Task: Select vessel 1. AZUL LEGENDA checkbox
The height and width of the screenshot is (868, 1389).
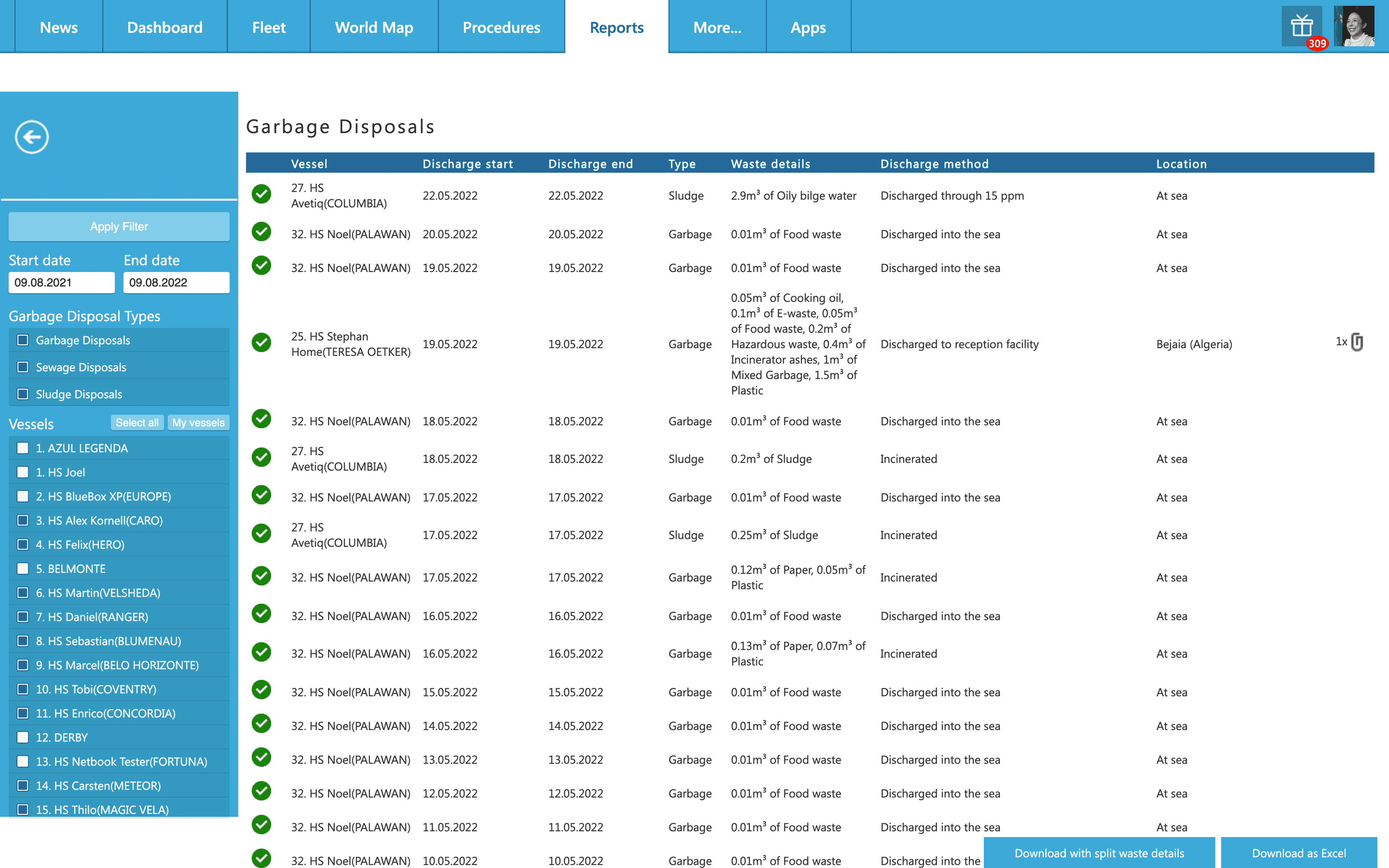Action: 23,448
